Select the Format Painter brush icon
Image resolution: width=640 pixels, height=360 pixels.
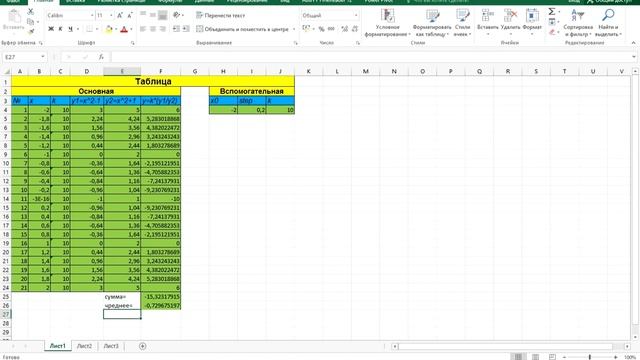pyautogui.click(x=31, y=31)
